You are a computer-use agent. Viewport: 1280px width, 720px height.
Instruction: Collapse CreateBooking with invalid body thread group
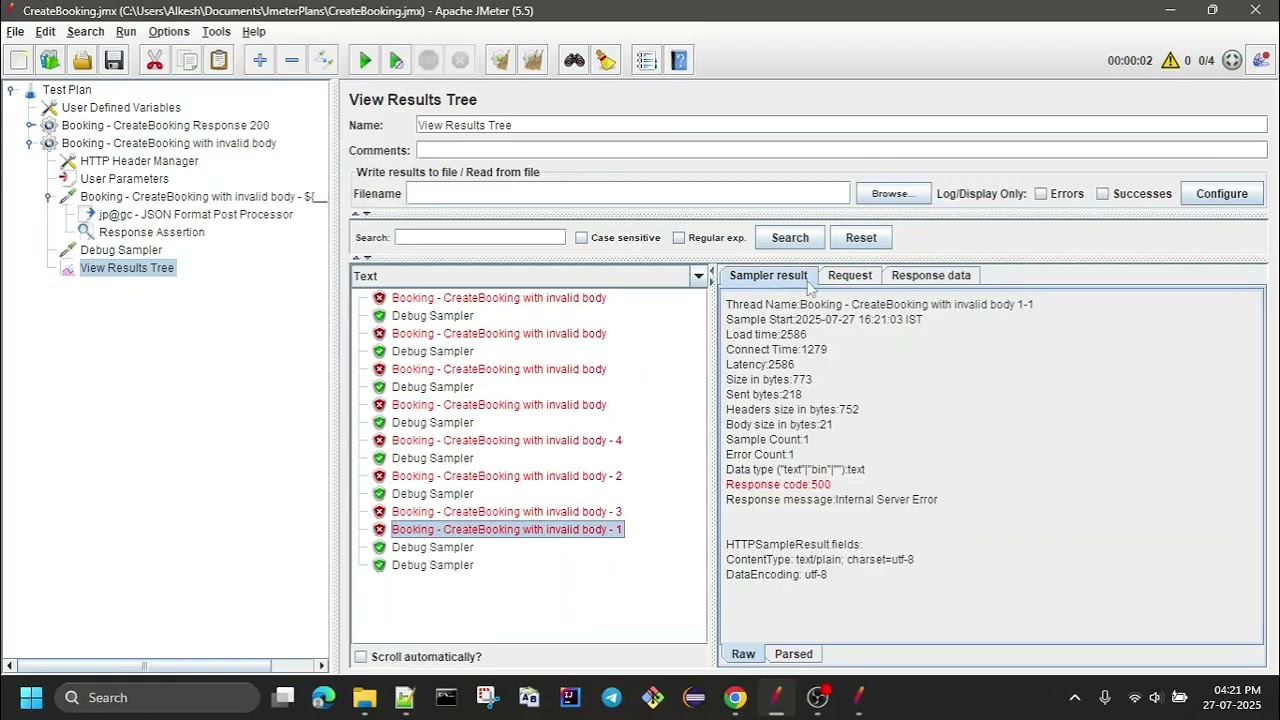[30, 144]
